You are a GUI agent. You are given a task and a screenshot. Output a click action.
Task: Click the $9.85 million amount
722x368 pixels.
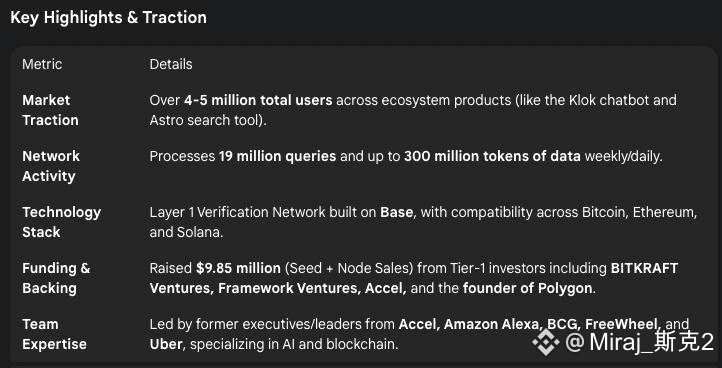(x=238, y=268)
